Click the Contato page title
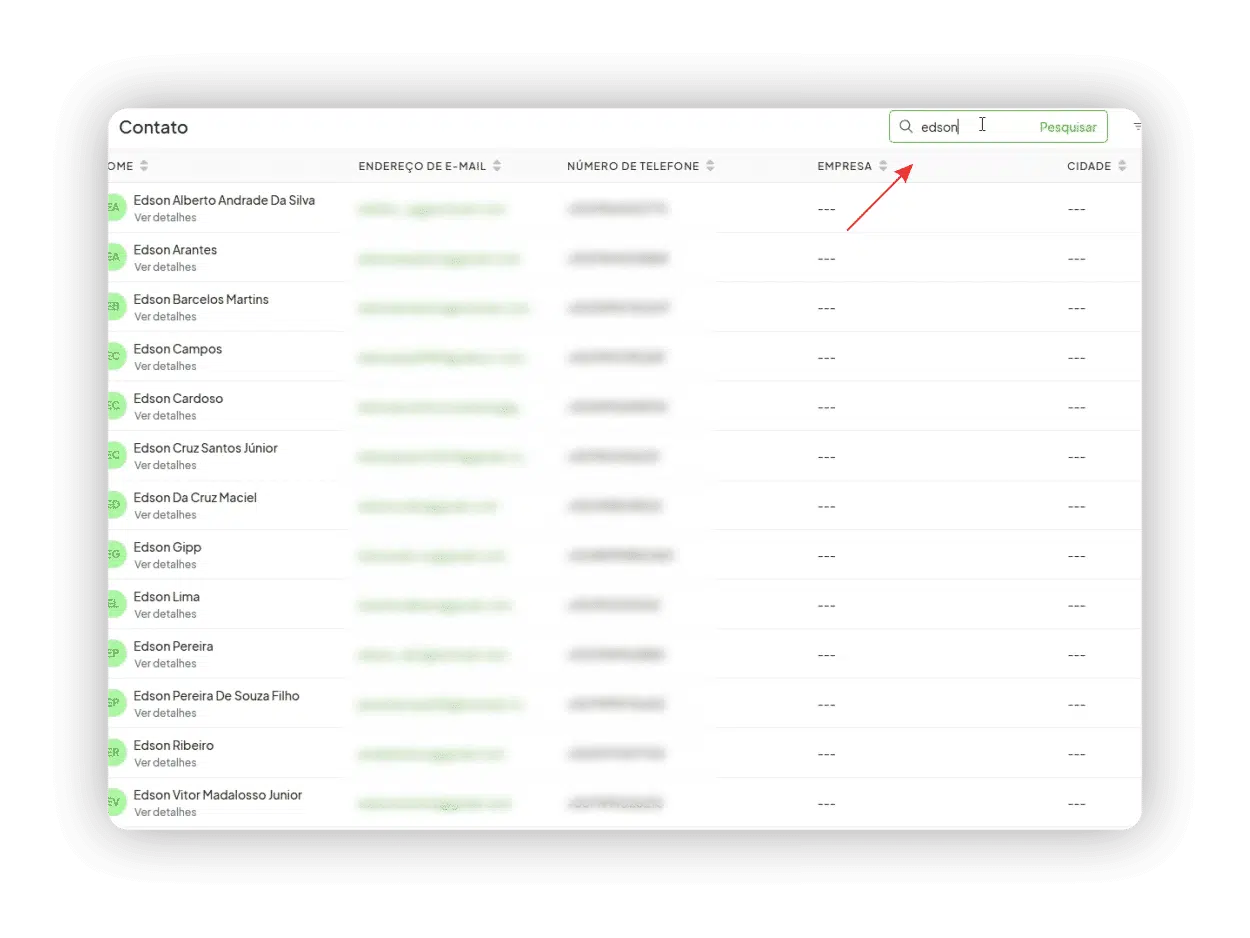This screenshot has width=1250, height=938. [153, 127]
